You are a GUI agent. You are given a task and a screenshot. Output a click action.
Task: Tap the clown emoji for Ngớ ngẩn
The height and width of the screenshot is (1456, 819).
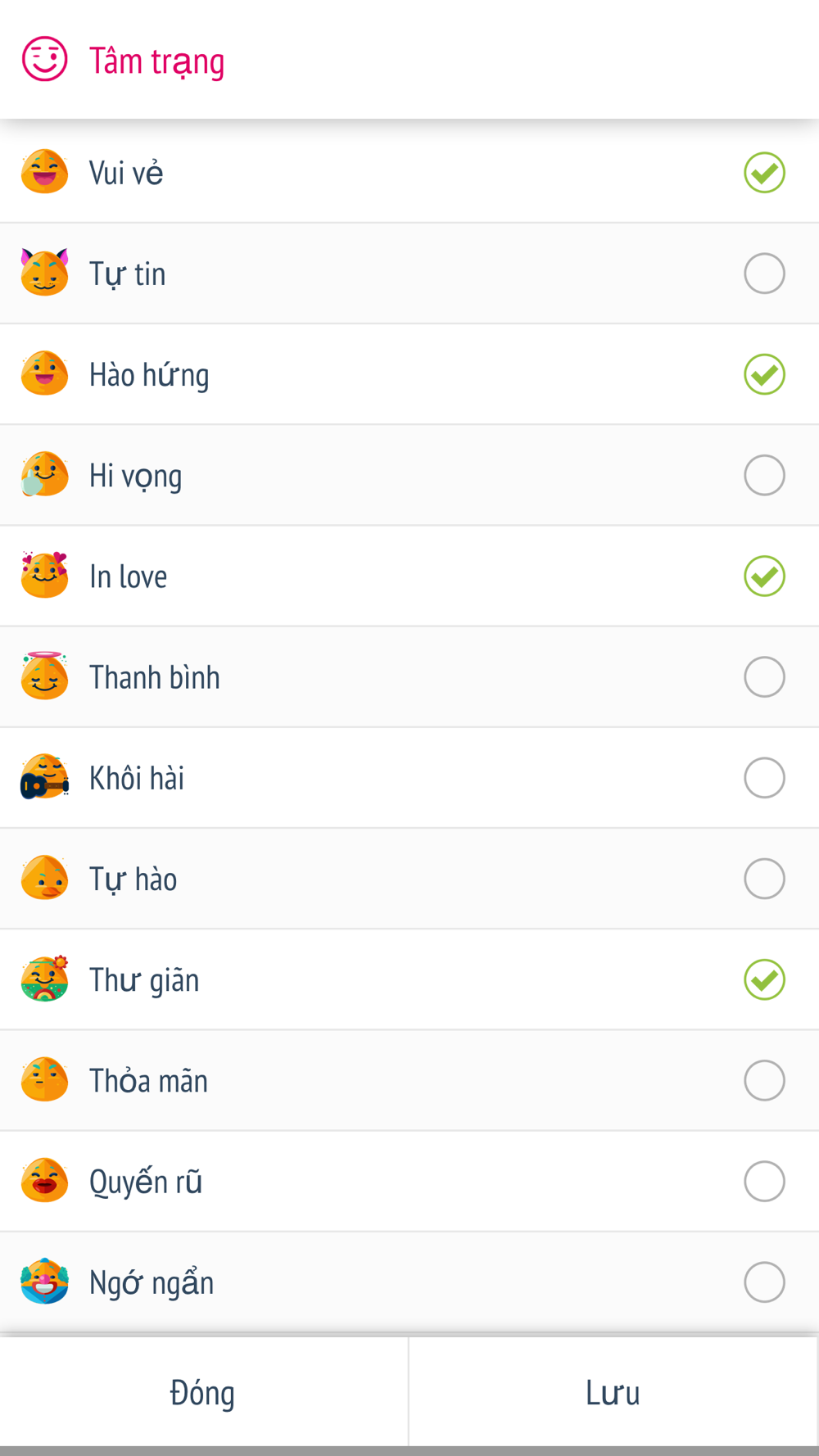click(x=44, y=1282)
